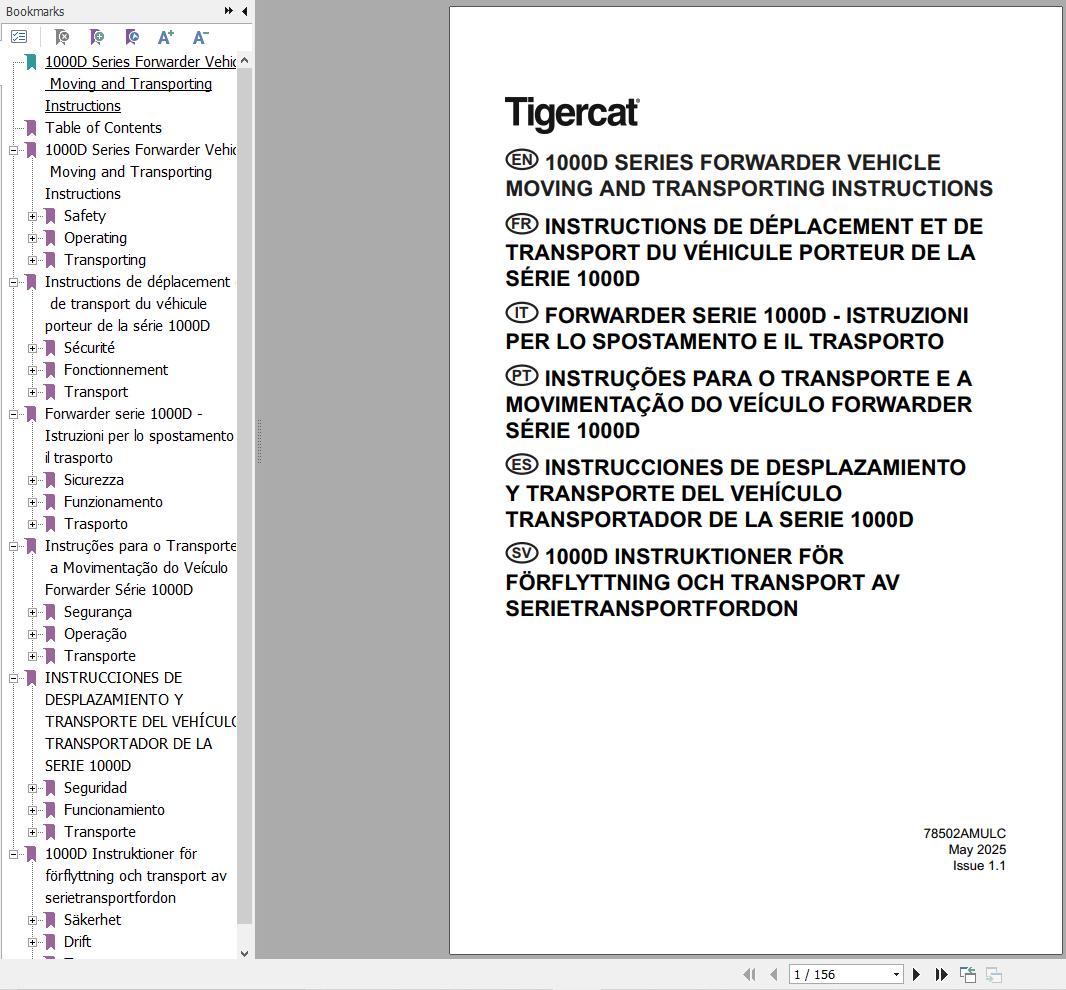
Task: Increase bookmark text size with A+ icon
Action: pyautogui.click(x=165, y=37)
